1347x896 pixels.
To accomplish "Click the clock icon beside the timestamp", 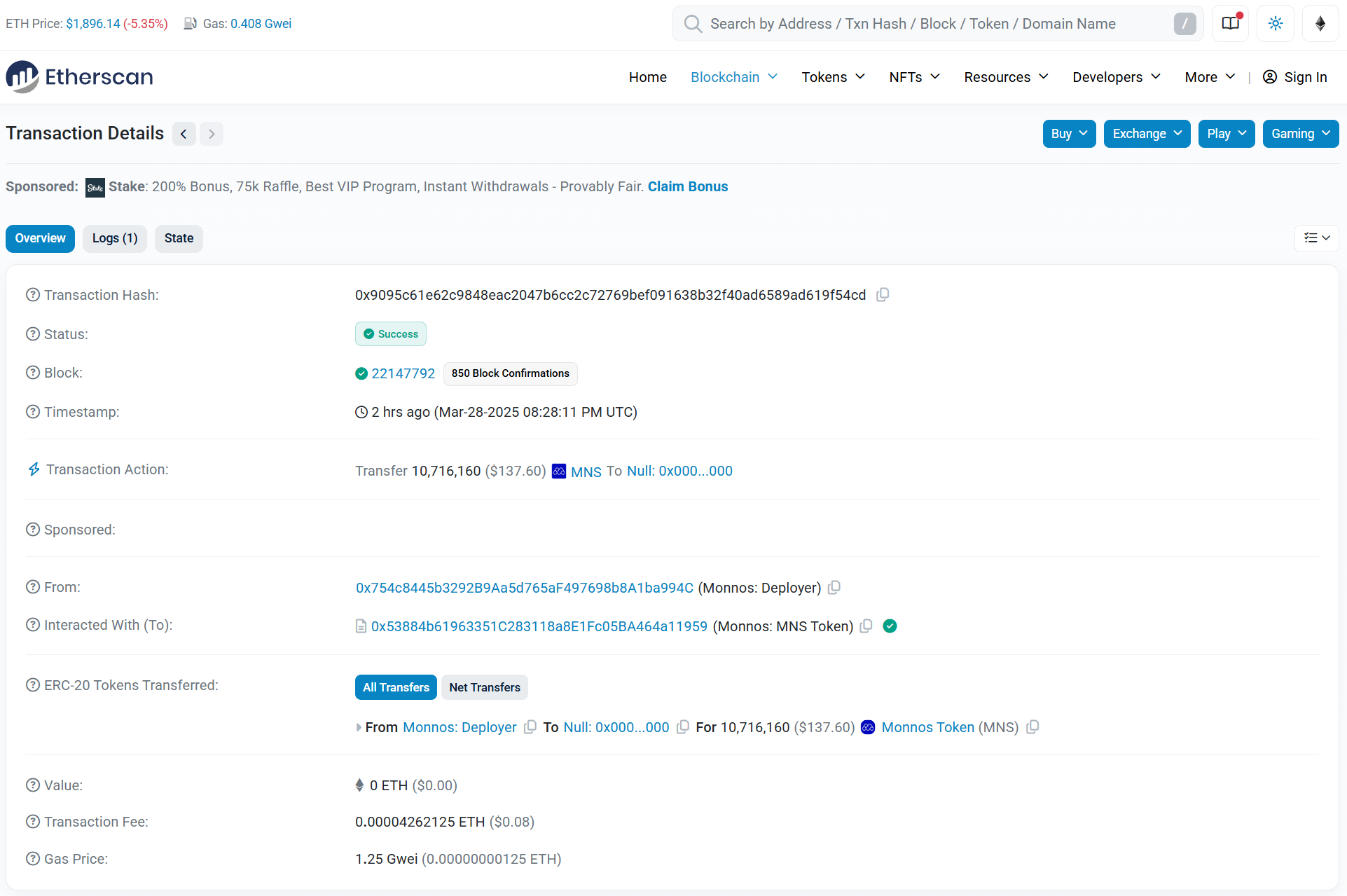I will 361,413.
